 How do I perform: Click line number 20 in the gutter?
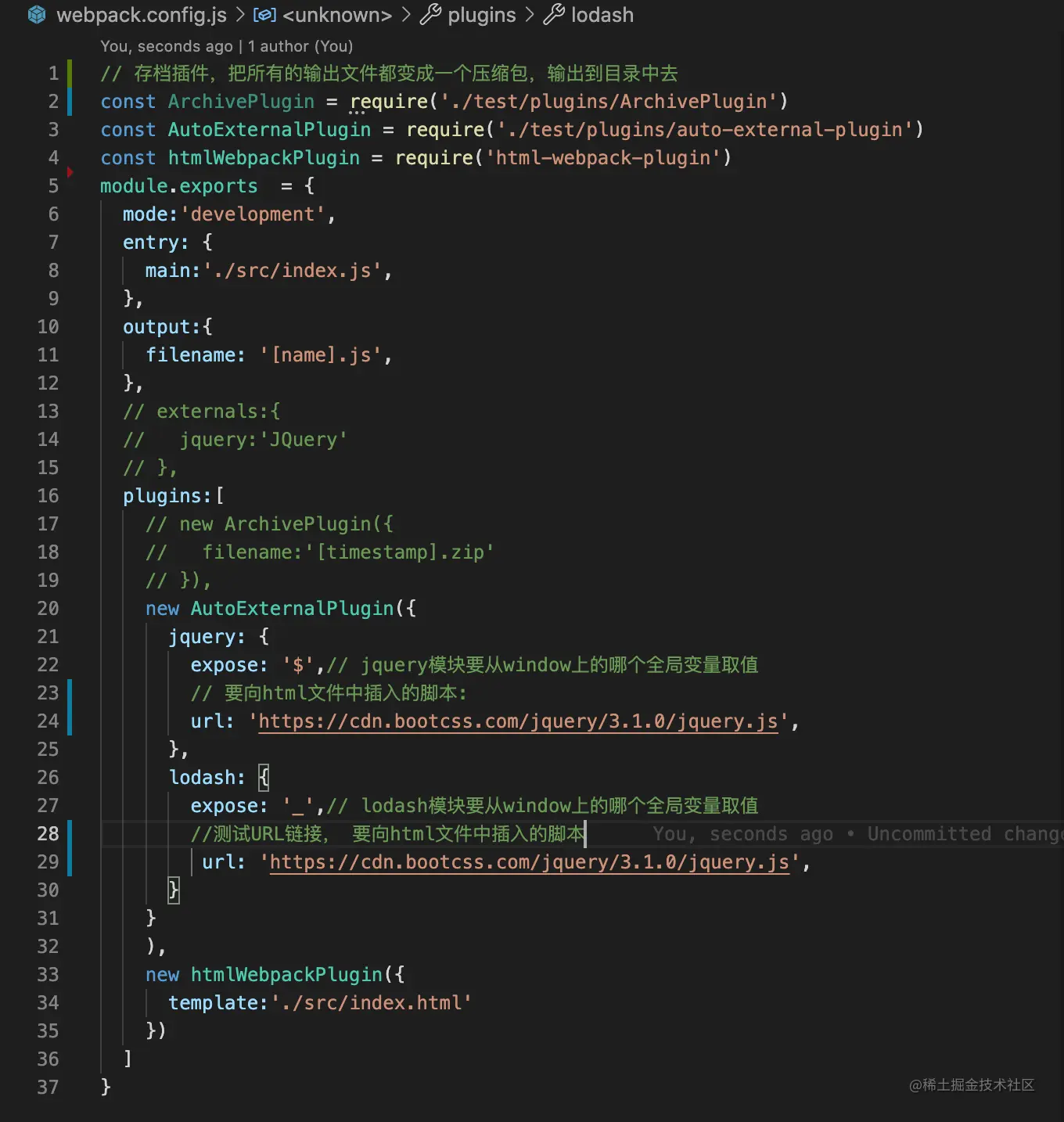pyautogui.click(x=48, y=609)
